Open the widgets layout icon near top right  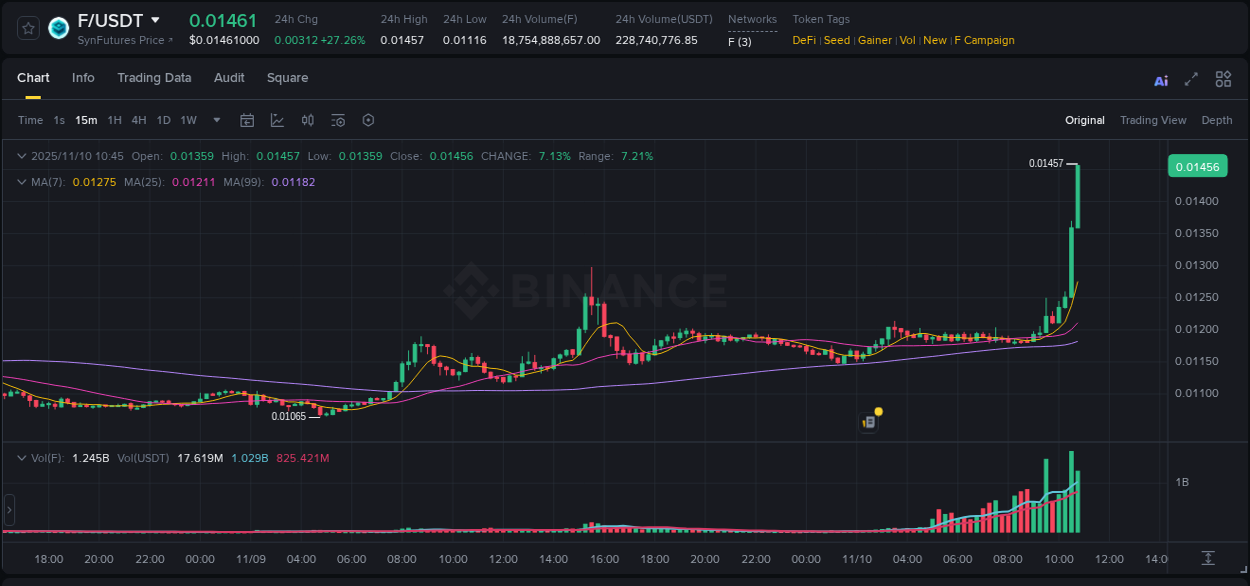tap(1223, 79)
